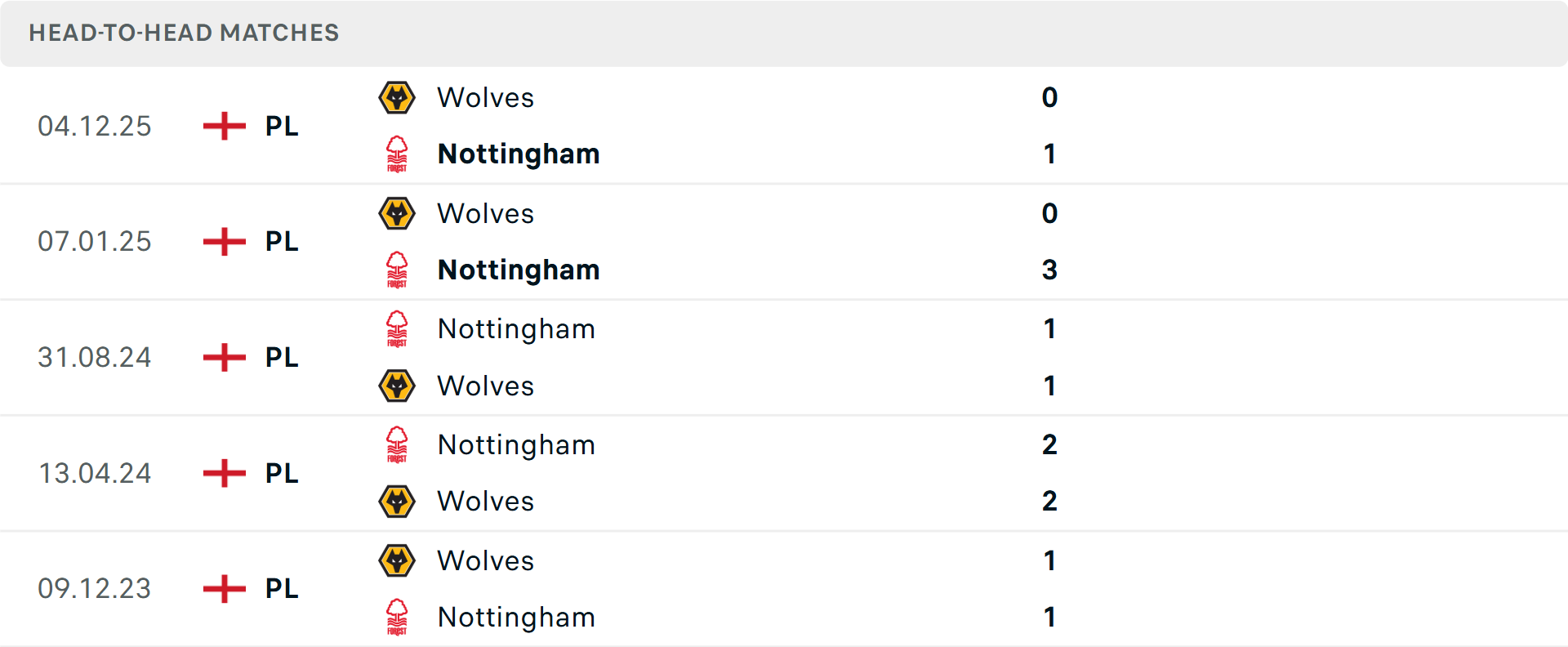1568x647 pixels.
Task: Click the Wolves crest in the 09.12.23 match
Action: click(398, 560)
